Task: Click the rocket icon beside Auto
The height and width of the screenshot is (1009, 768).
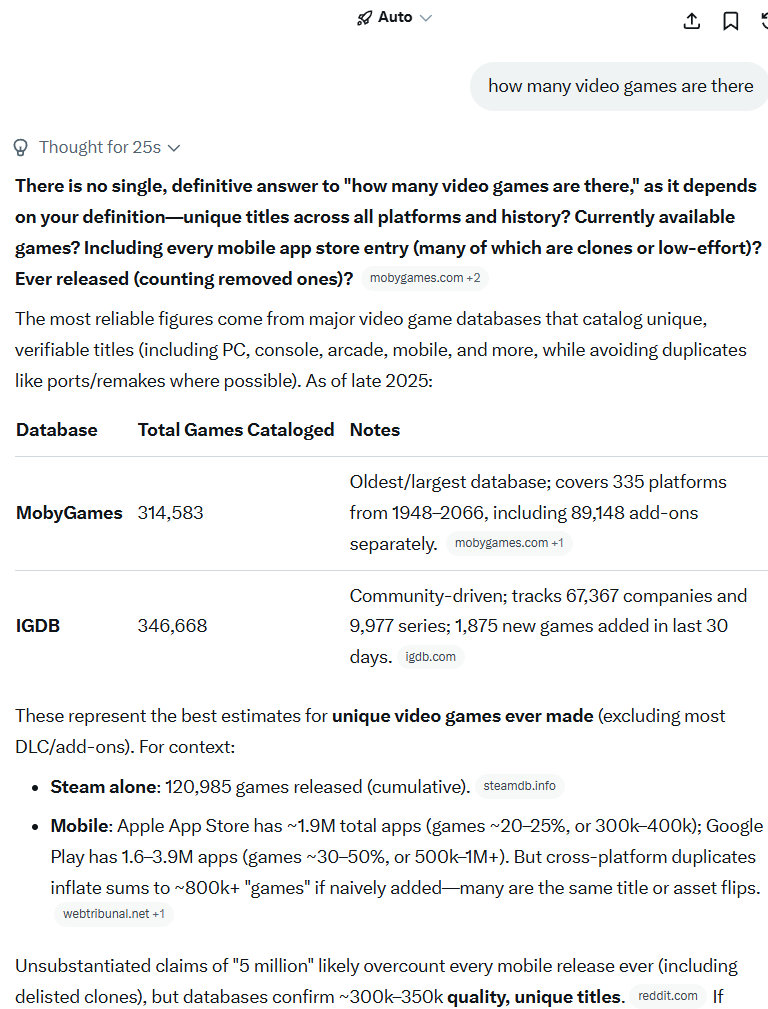Action: pos(364,17)
